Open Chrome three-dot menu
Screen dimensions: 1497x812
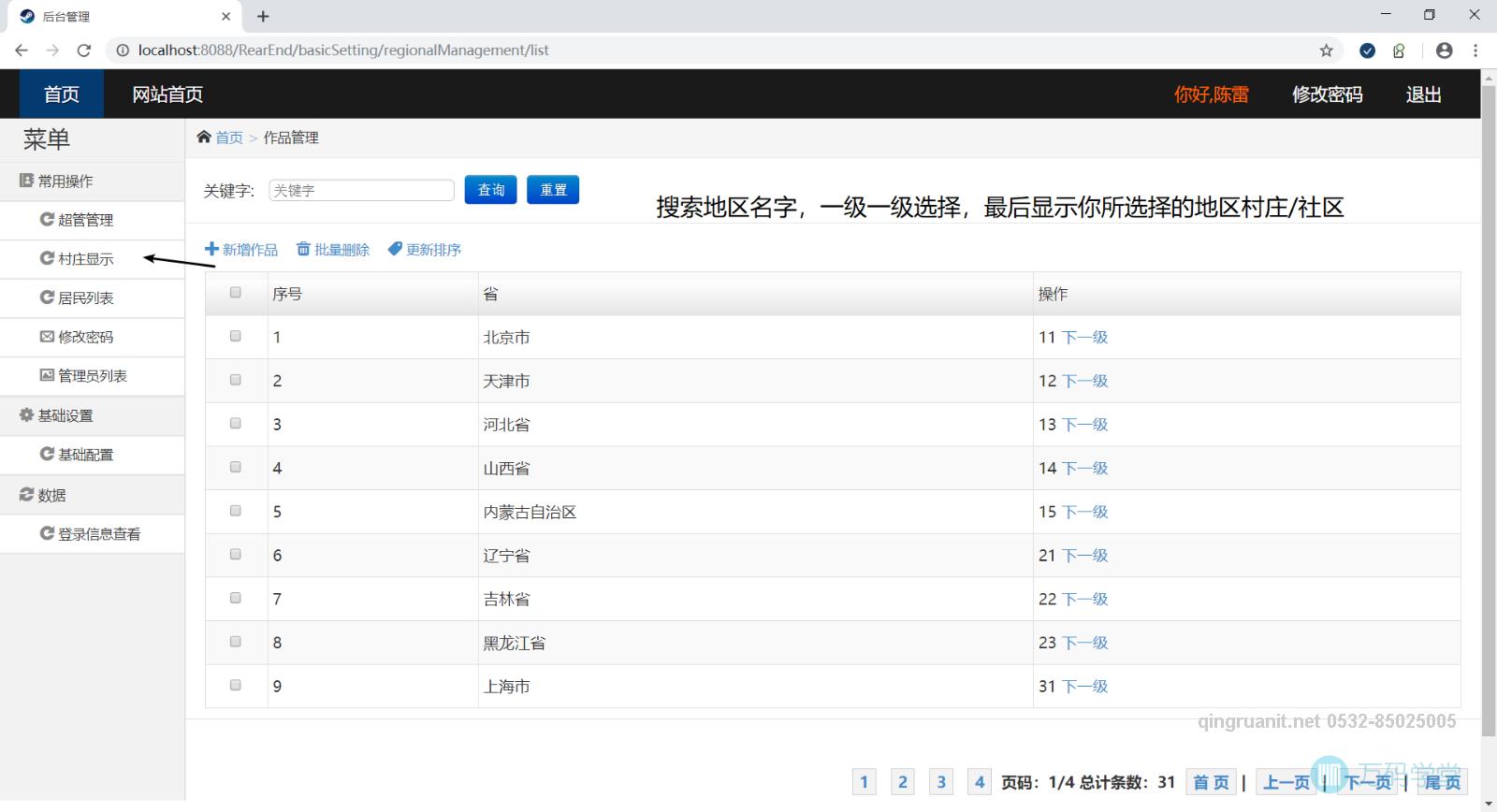coord(1475,51)
